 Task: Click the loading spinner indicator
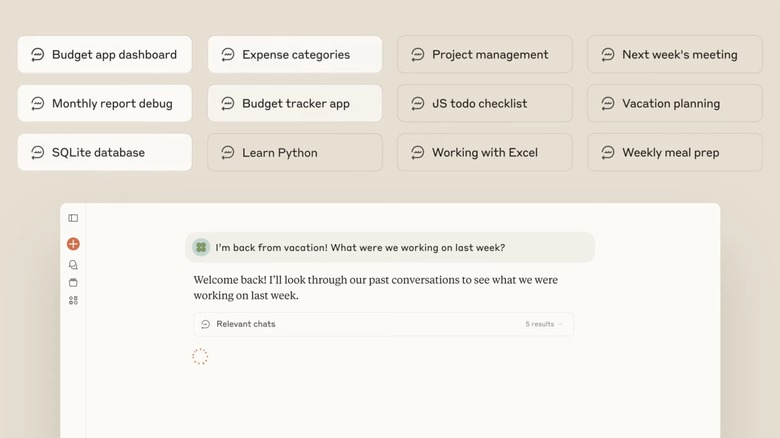point(200,356)
